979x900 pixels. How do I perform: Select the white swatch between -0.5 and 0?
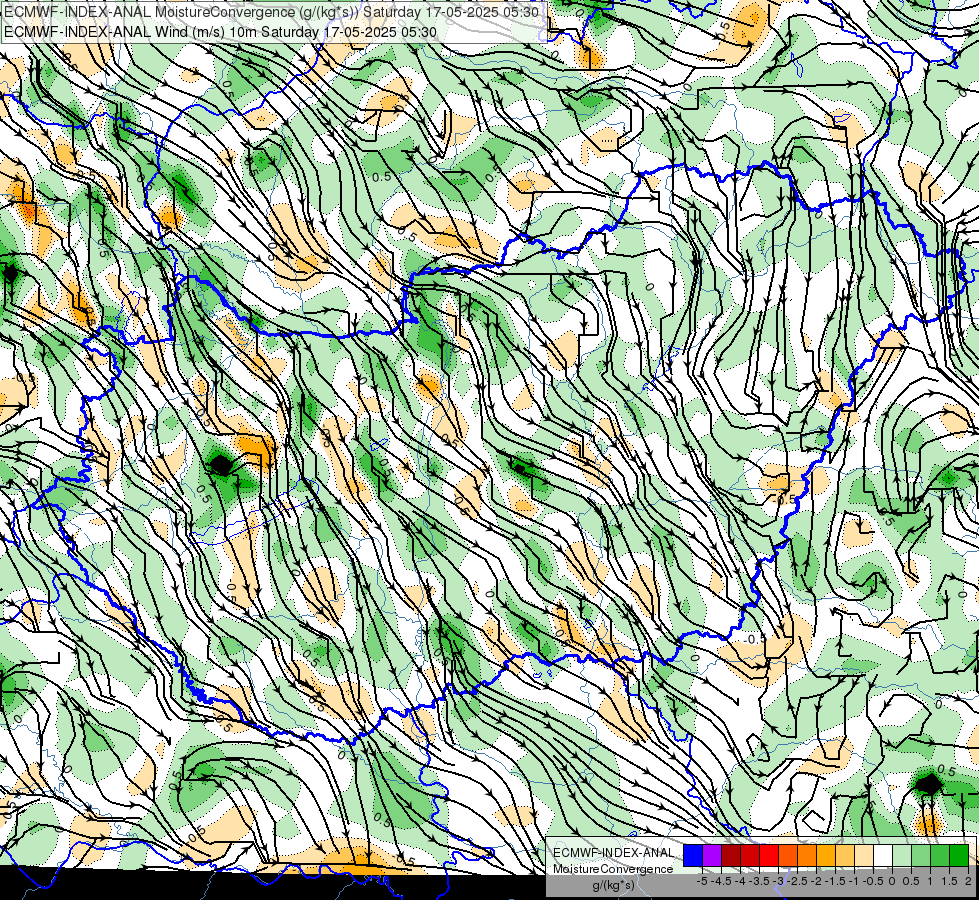click(883, 856)
